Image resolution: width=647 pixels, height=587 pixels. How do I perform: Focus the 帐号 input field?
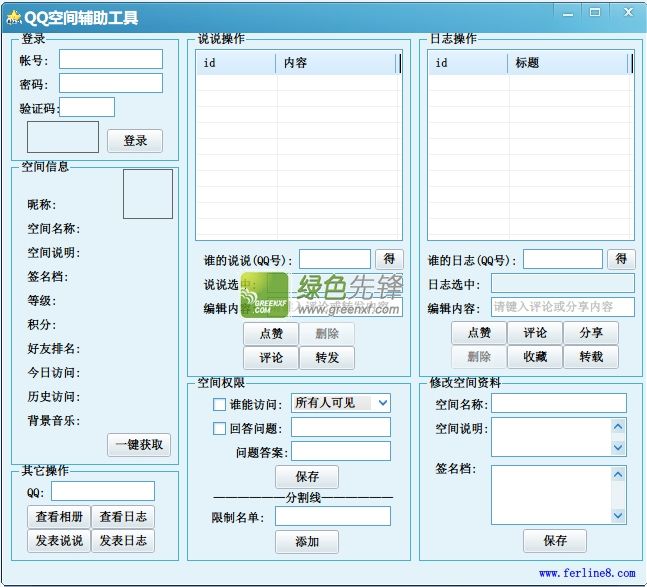[x=110, y=60]
